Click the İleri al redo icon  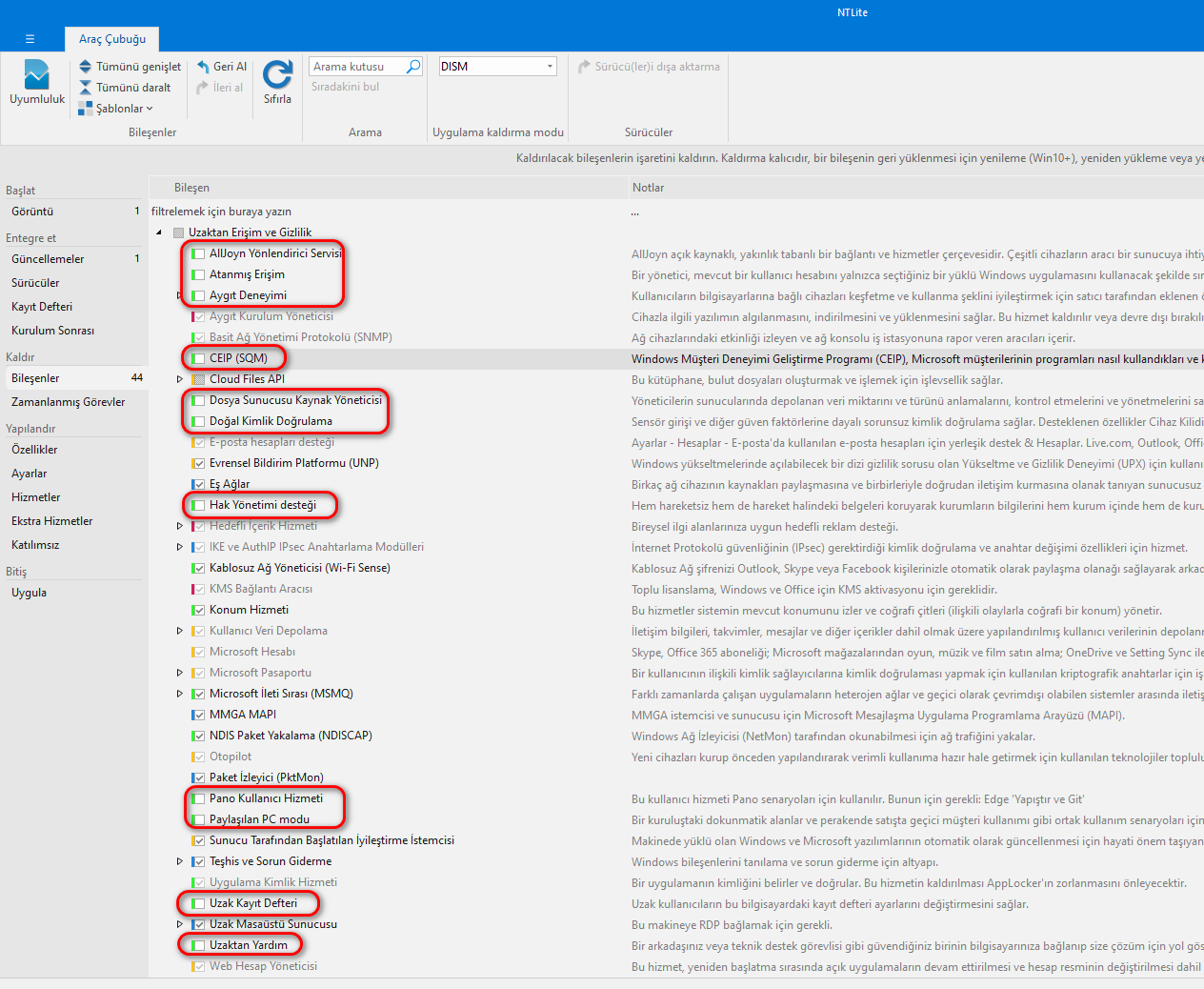tap(203, 88)
